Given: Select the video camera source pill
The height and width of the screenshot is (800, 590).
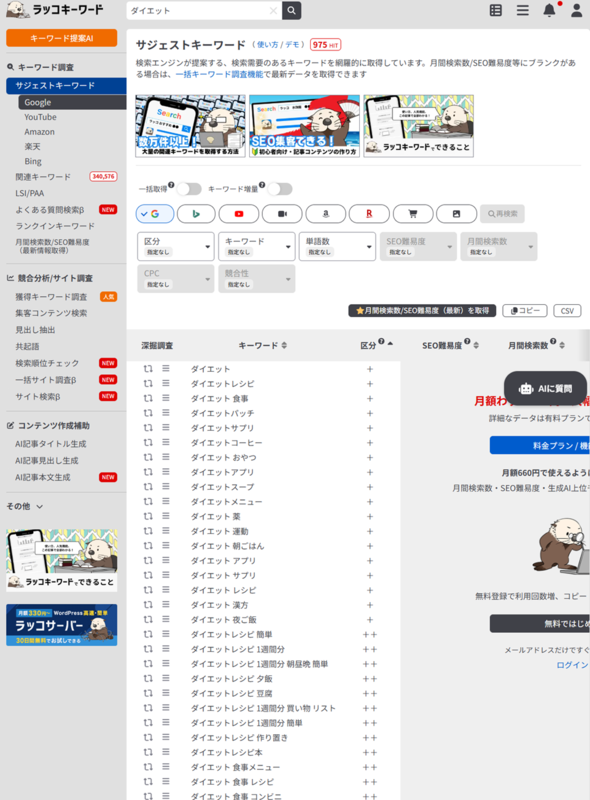Looking at the screenshot, I should [282, 214].
